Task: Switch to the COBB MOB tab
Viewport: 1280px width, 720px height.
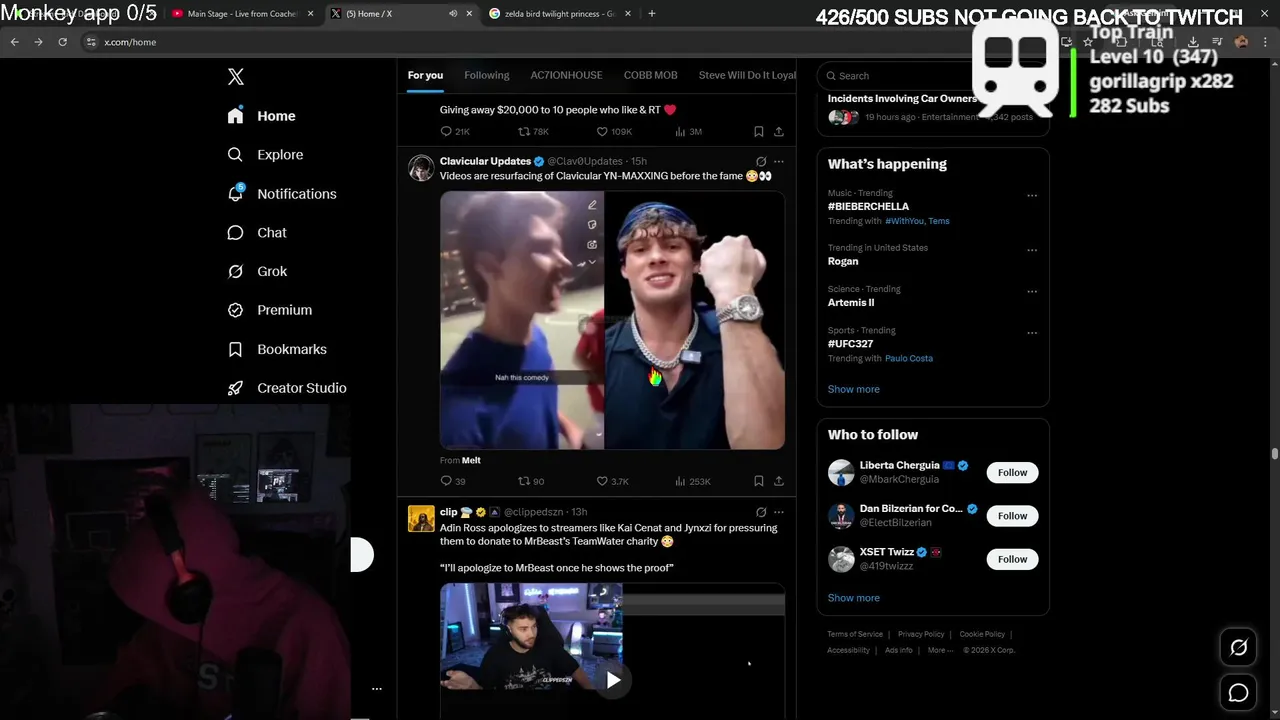Action: click(x=650, y=75)
